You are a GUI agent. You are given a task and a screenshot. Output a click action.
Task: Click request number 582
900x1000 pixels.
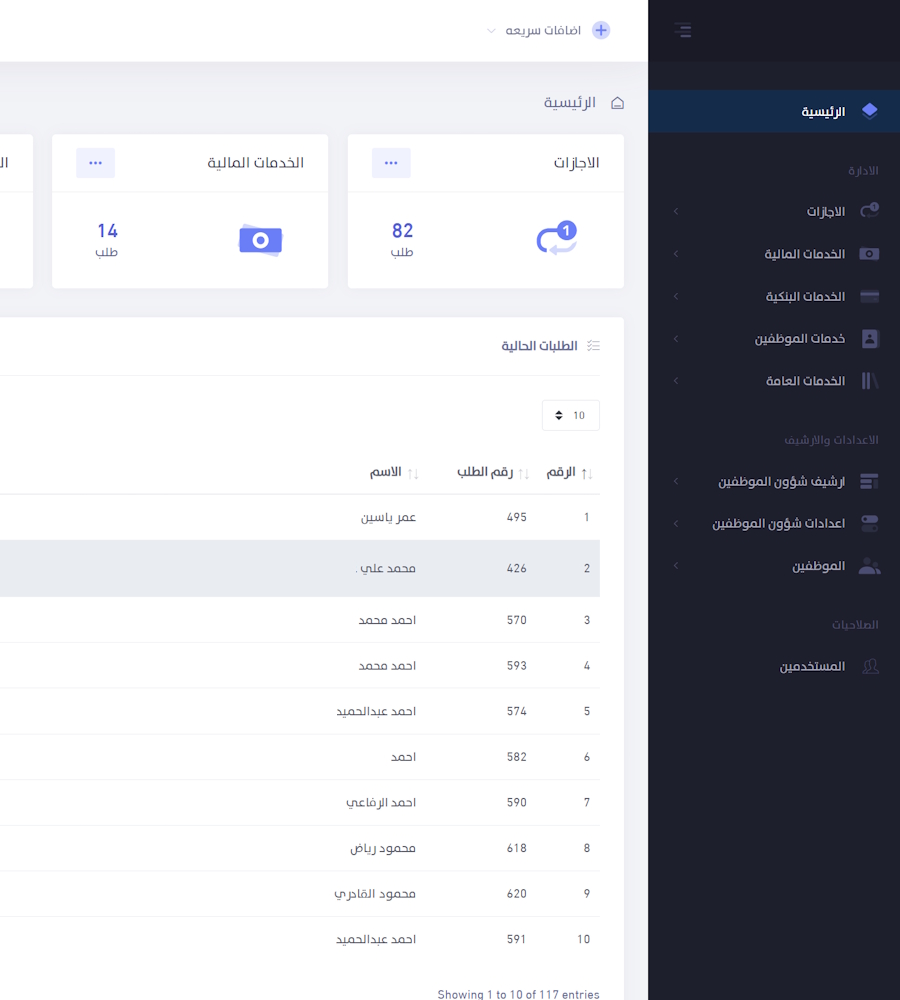coord(517,757)
